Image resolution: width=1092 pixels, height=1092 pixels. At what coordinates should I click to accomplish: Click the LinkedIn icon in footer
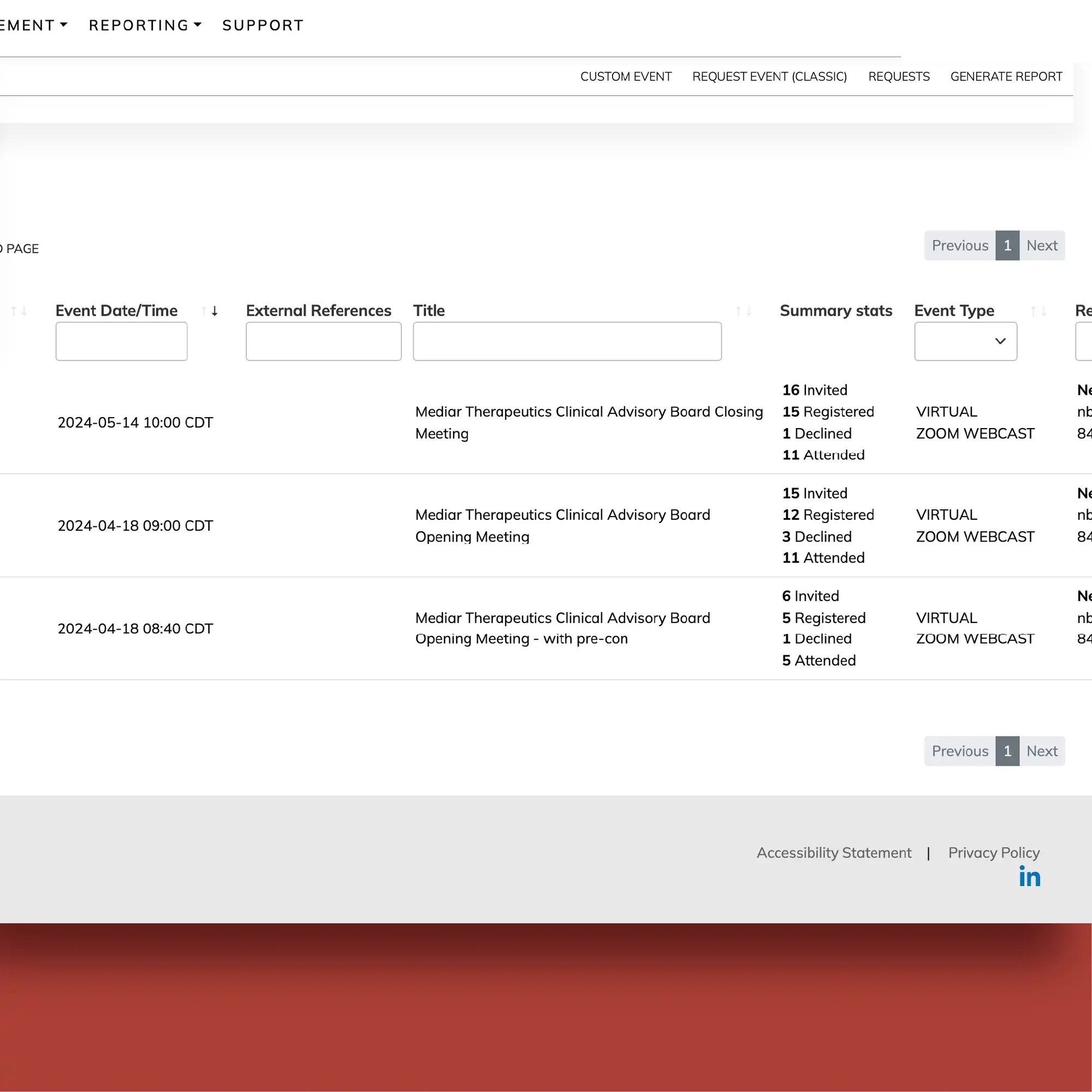pos(1029,877)
